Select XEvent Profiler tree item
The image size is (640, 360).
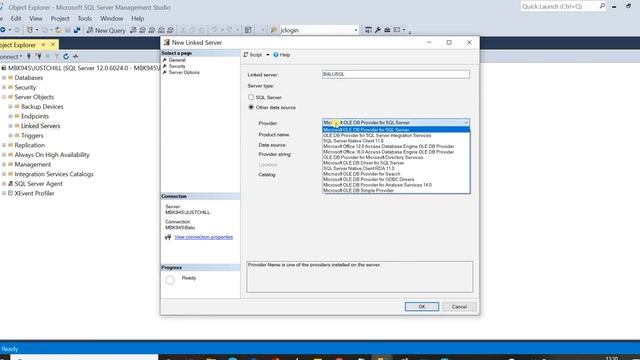coord(34,193)
